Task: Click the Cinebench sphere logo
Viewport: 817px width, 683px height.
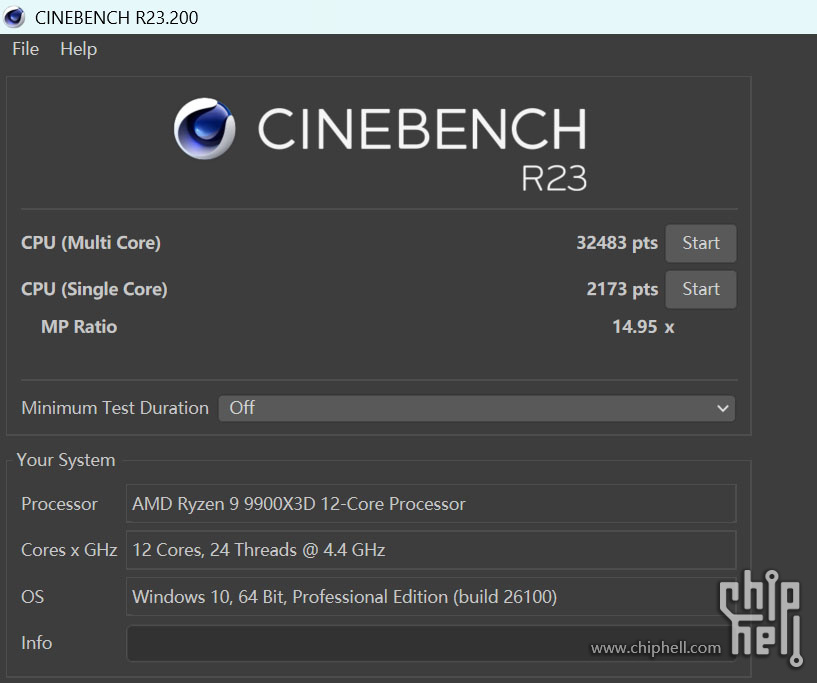Action: (204, 128)
